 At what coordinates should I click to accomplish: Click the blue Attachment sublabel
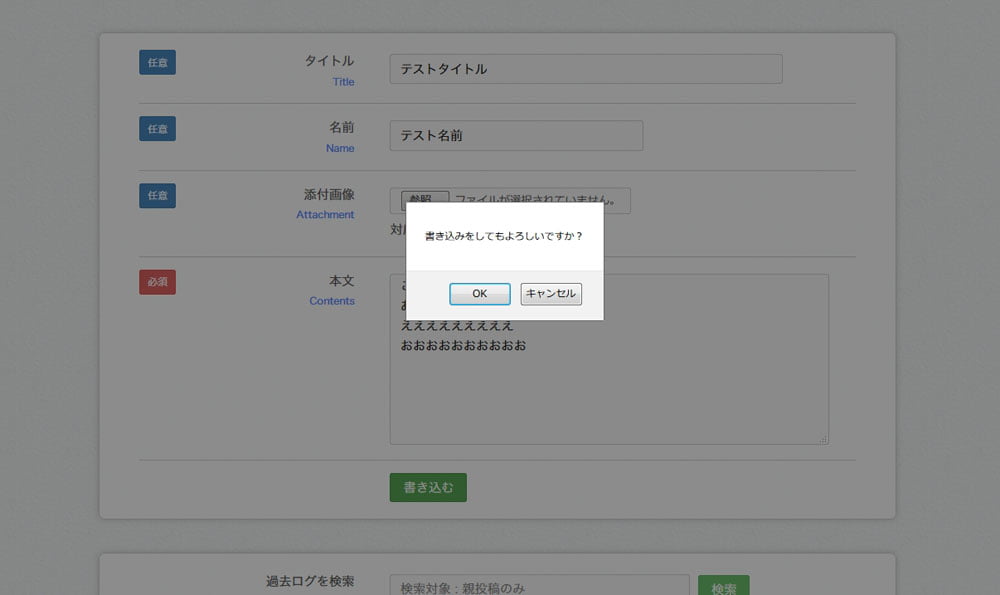coord(325,215)
